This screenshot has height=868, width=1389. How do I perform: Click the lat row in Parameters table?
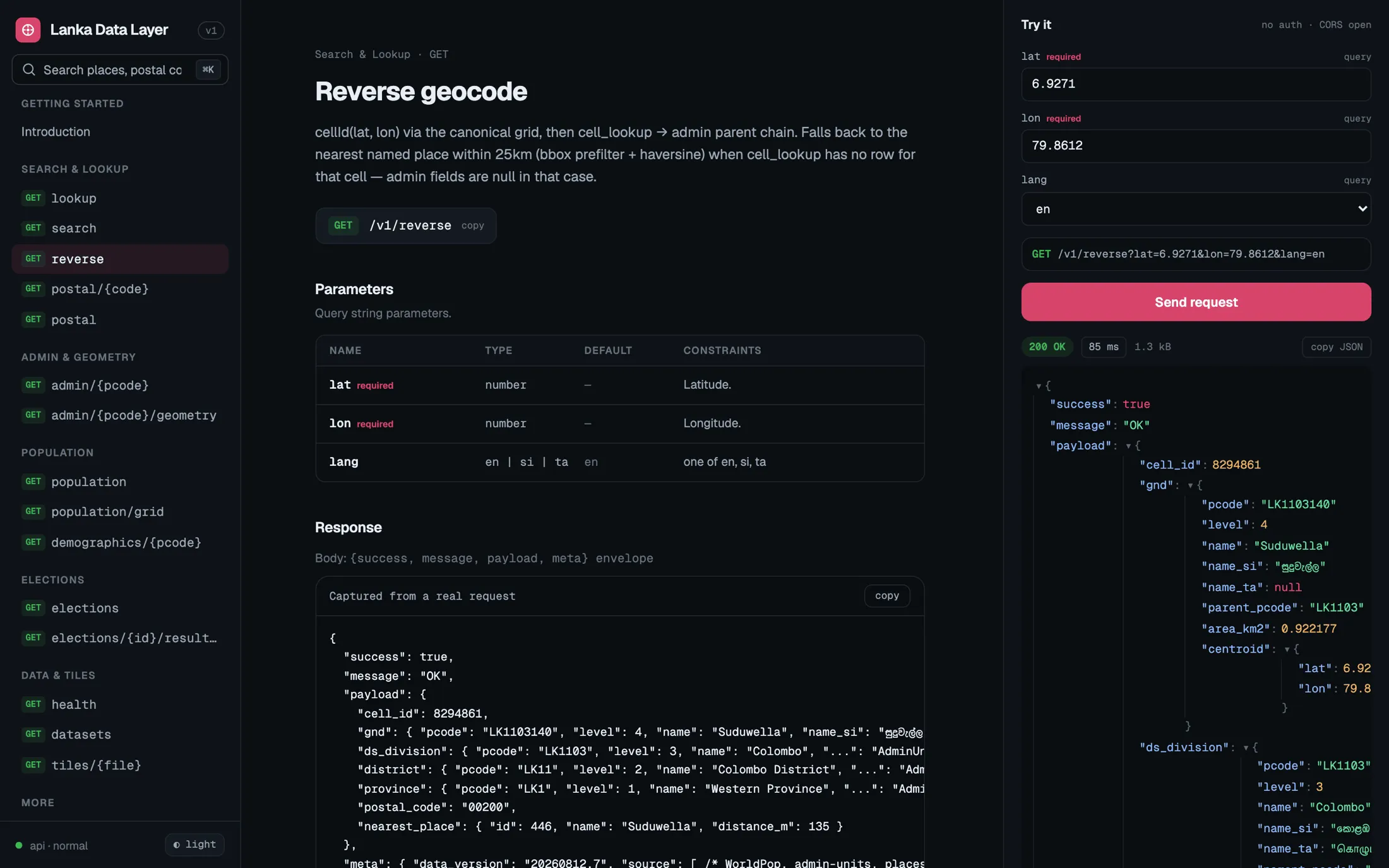[620, 385]
